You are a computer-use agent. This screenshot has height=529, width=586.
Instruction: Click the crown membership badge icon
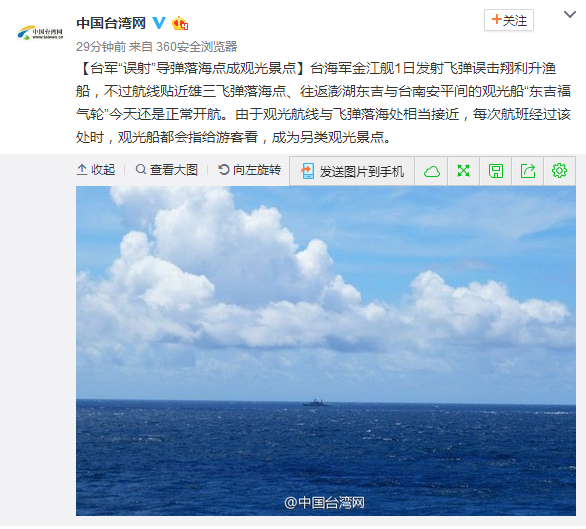pos(180,23)
